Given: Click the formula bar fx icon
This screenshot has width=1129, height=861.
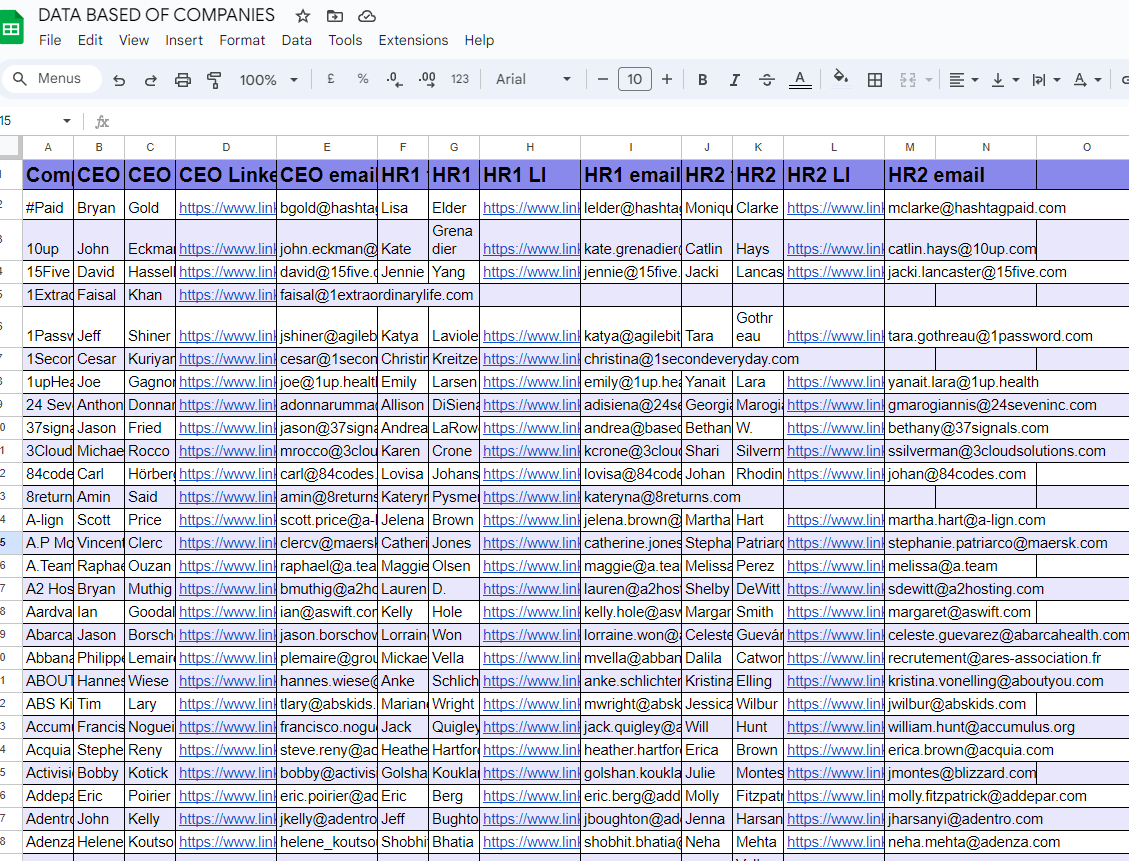Looking at the screenshot, I should pos(102,122).
